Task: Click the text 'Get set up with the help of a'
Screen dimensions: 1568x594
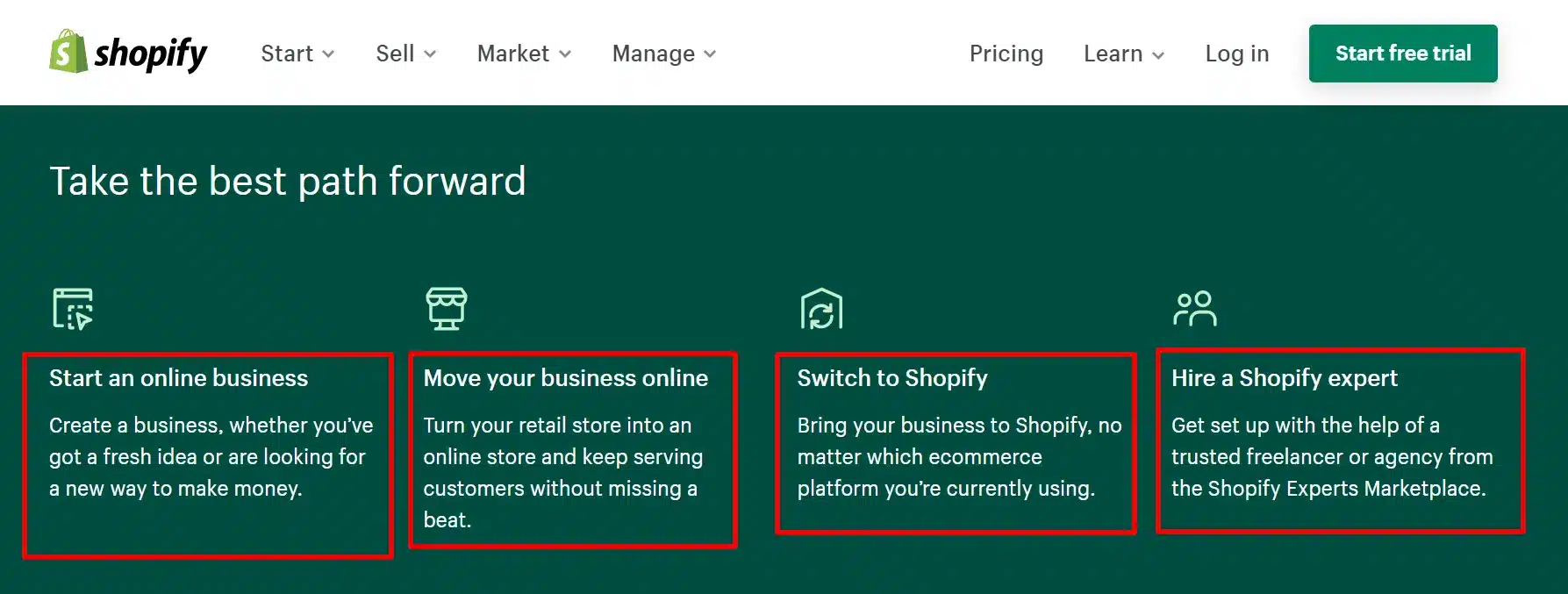Action: [x=1306, y=426]
